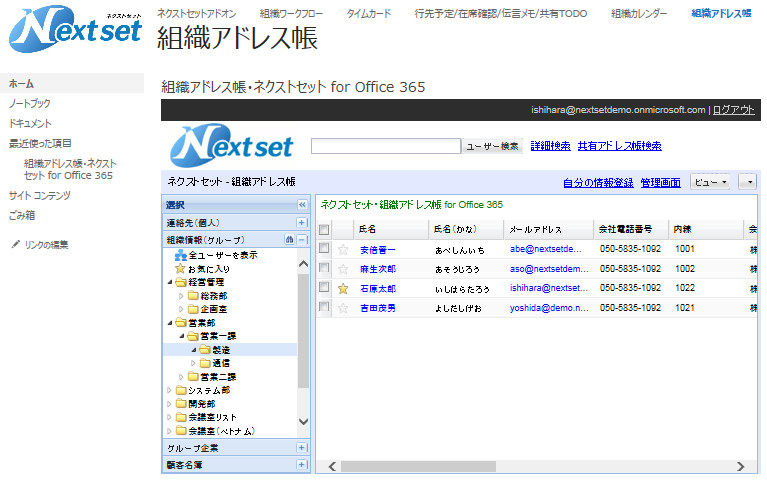Open the 組織カレンダー top navigation item

[x=639, y=13]
